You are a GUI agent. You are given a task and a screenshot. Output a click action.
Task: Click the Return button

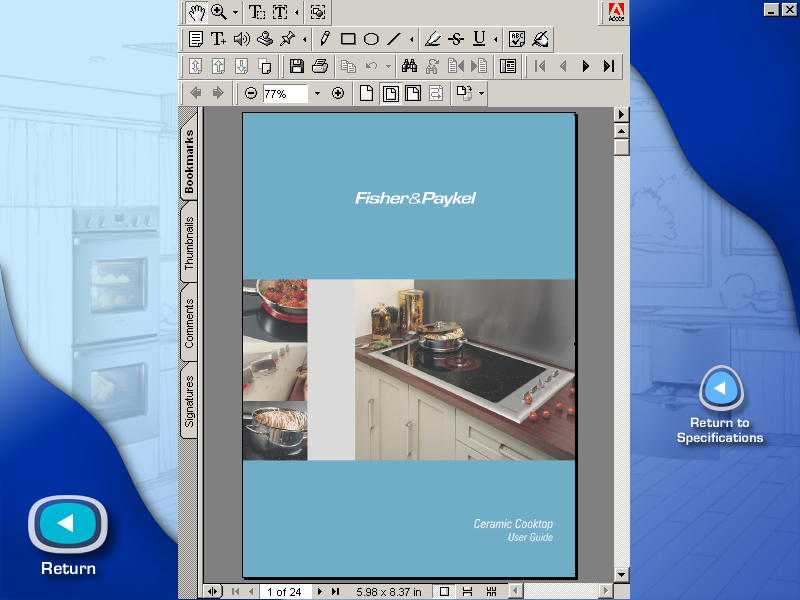(68, 524)
